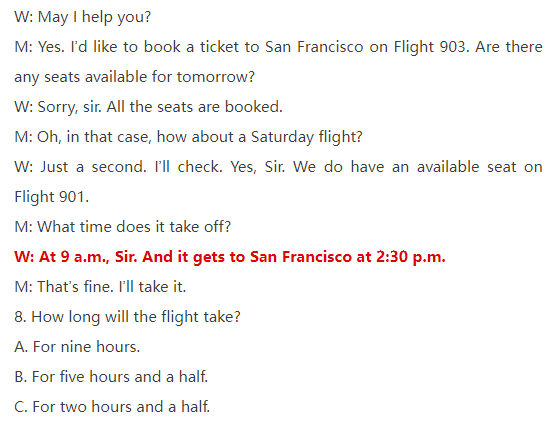Image resolution: width=551 pixels, height=422 pixels.
Task: Click the text "Flight 901."
Action: point(52,197)
